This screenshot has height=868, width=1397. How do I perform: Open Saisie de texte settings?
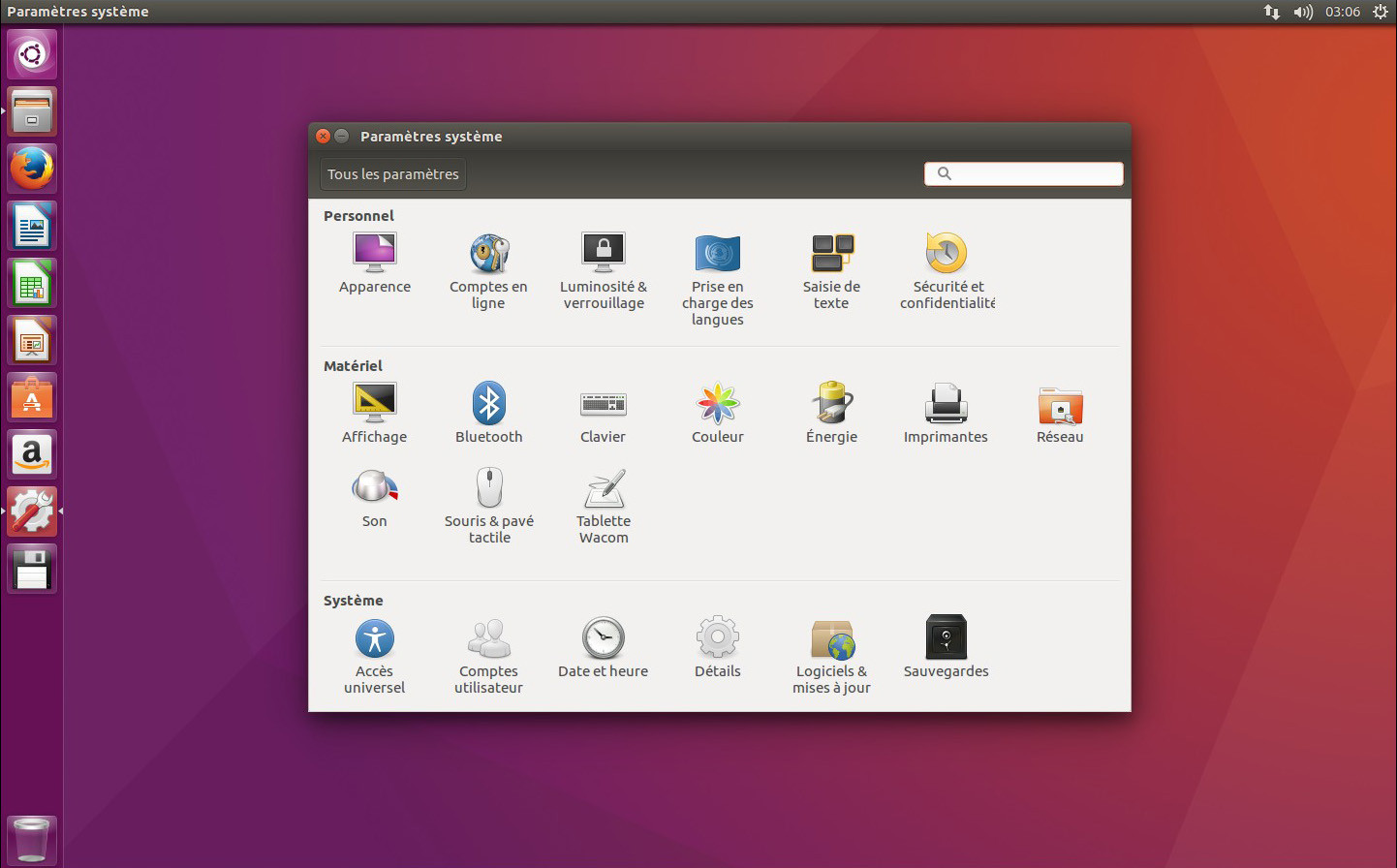(x=831, y=271)
